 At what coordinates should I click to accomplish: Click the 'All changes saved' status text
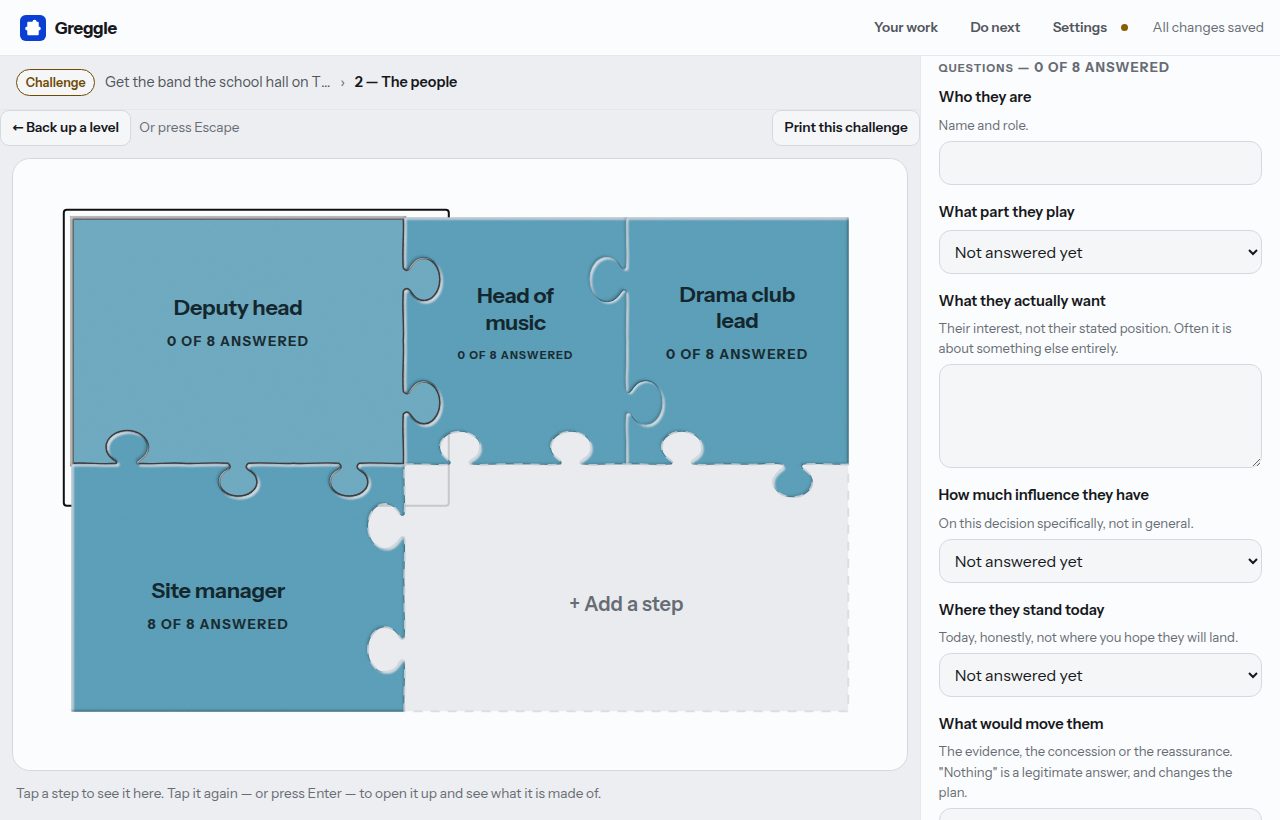[1208, 27]
